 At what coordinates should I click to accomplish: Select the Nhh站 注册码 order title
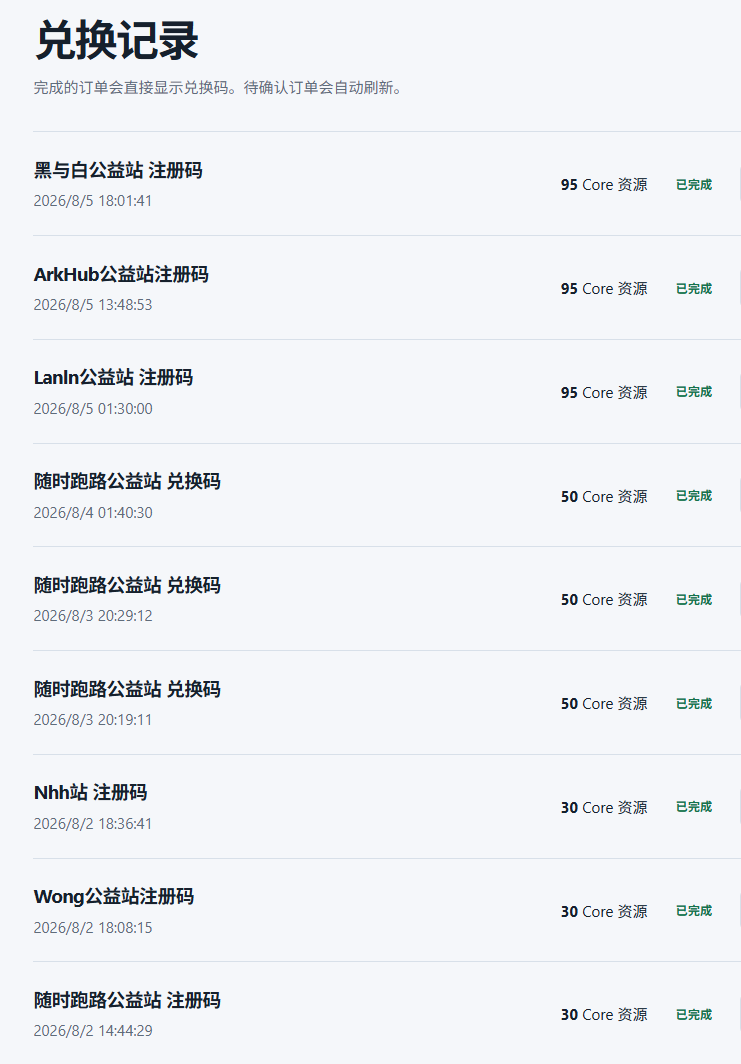(x=90, y=793)
